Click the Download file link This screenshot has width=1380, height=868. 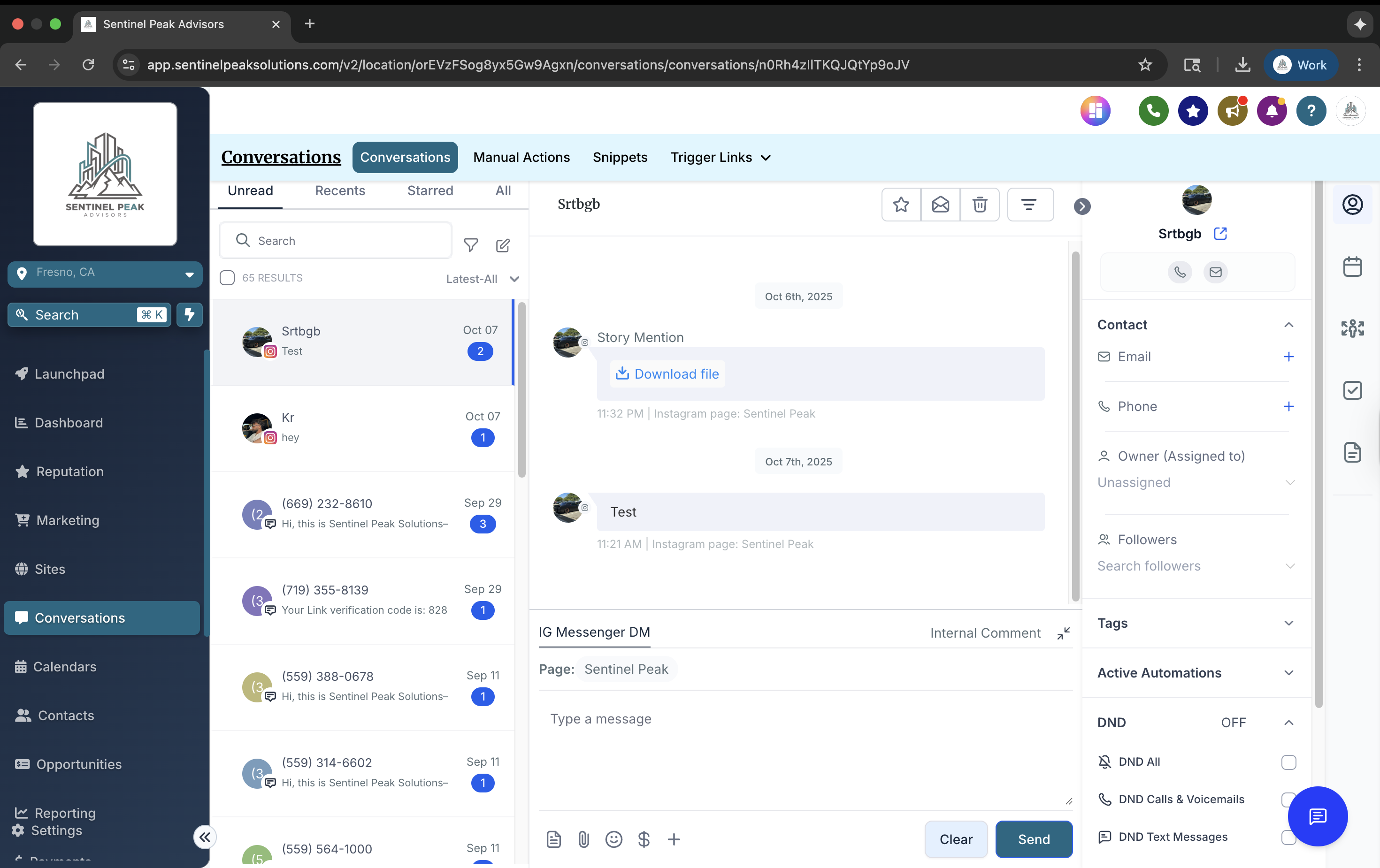pos(667,373)
